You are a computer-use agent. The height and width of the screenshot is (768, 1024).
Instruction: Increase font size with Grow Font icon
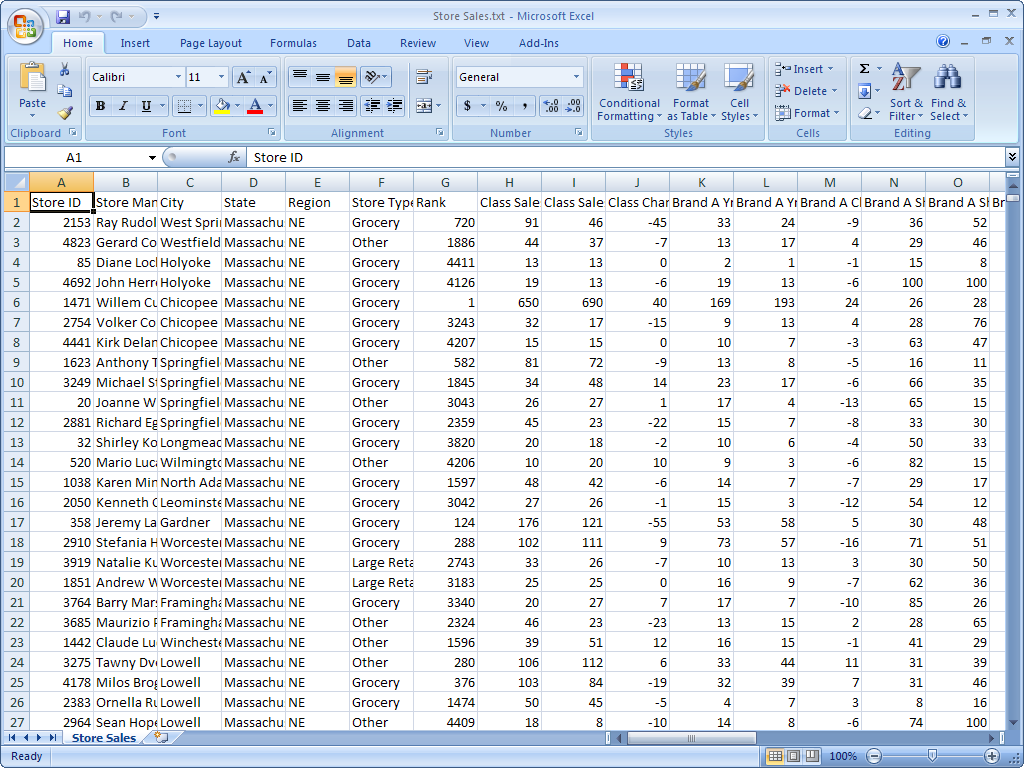pyautogui.click(x=242, y=77)
